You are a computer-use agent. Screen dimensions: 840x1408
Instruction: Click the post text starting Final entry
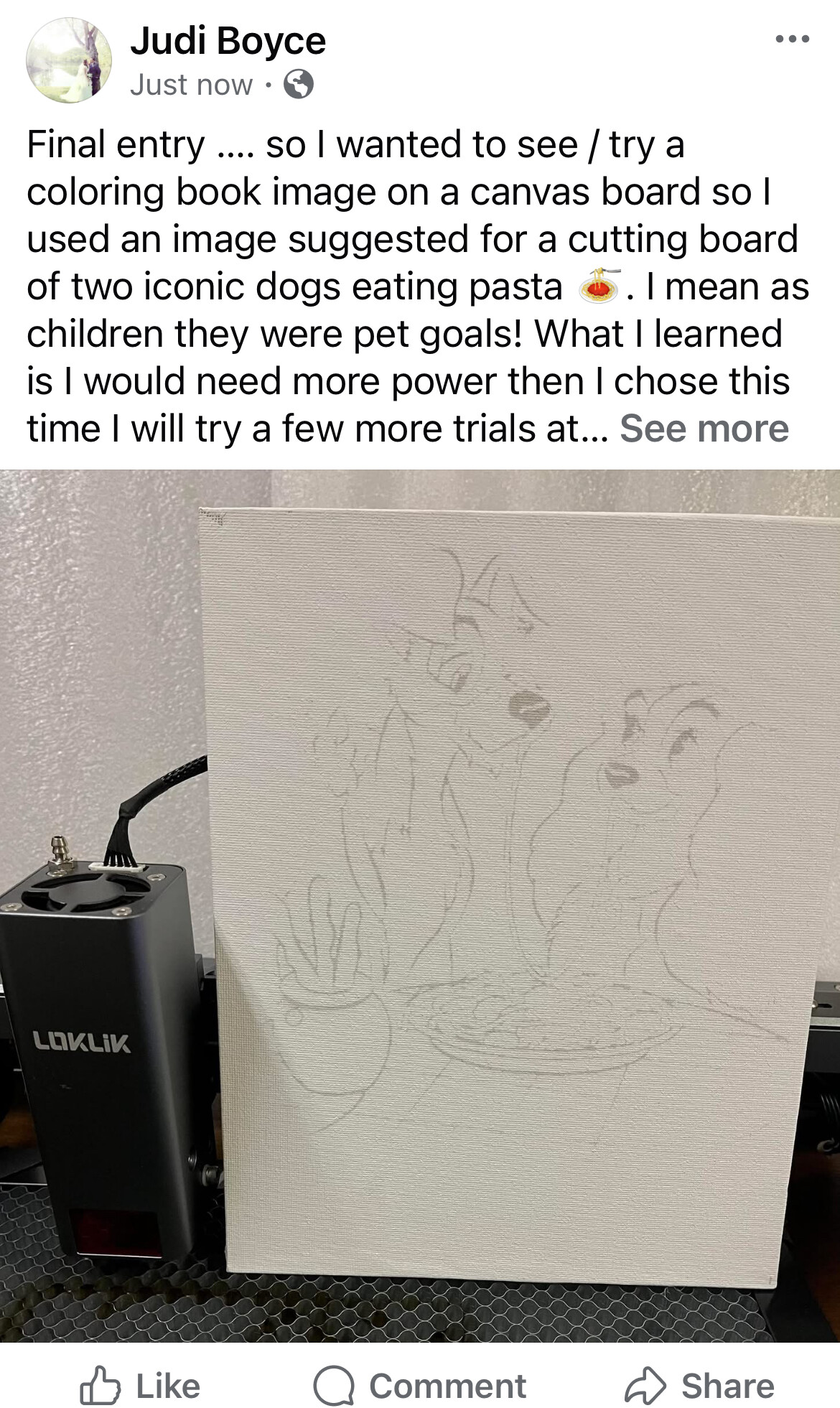(x=419, y=286)
